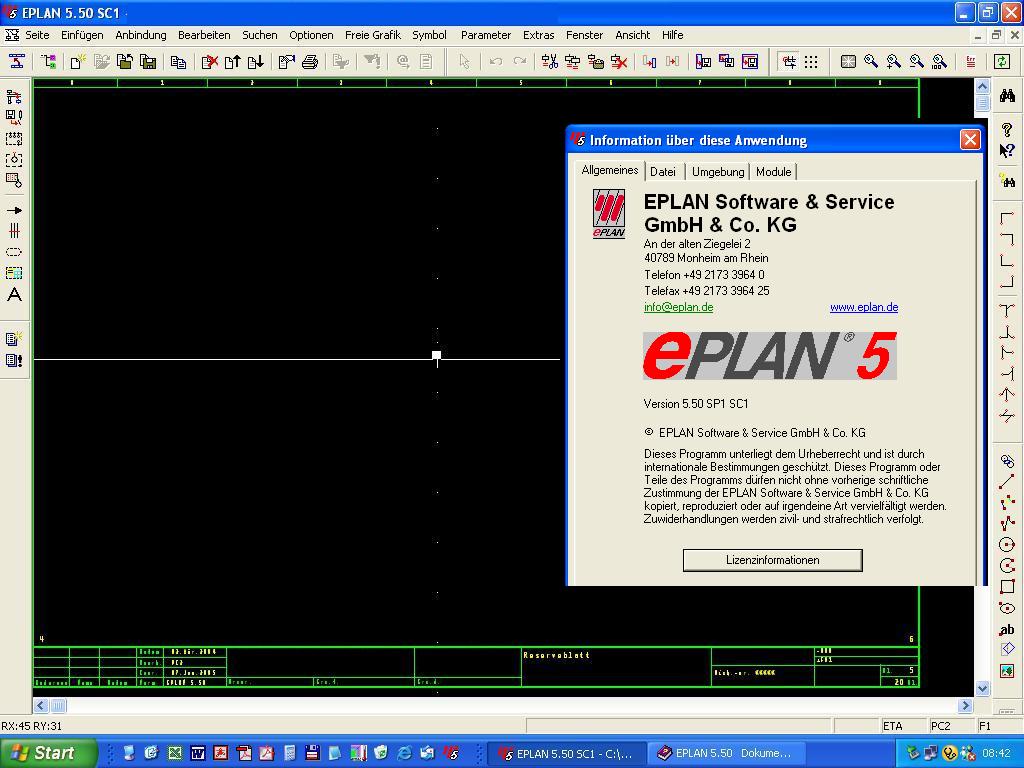Click the zoom window magnifier icon

click(x=871, y=62)
